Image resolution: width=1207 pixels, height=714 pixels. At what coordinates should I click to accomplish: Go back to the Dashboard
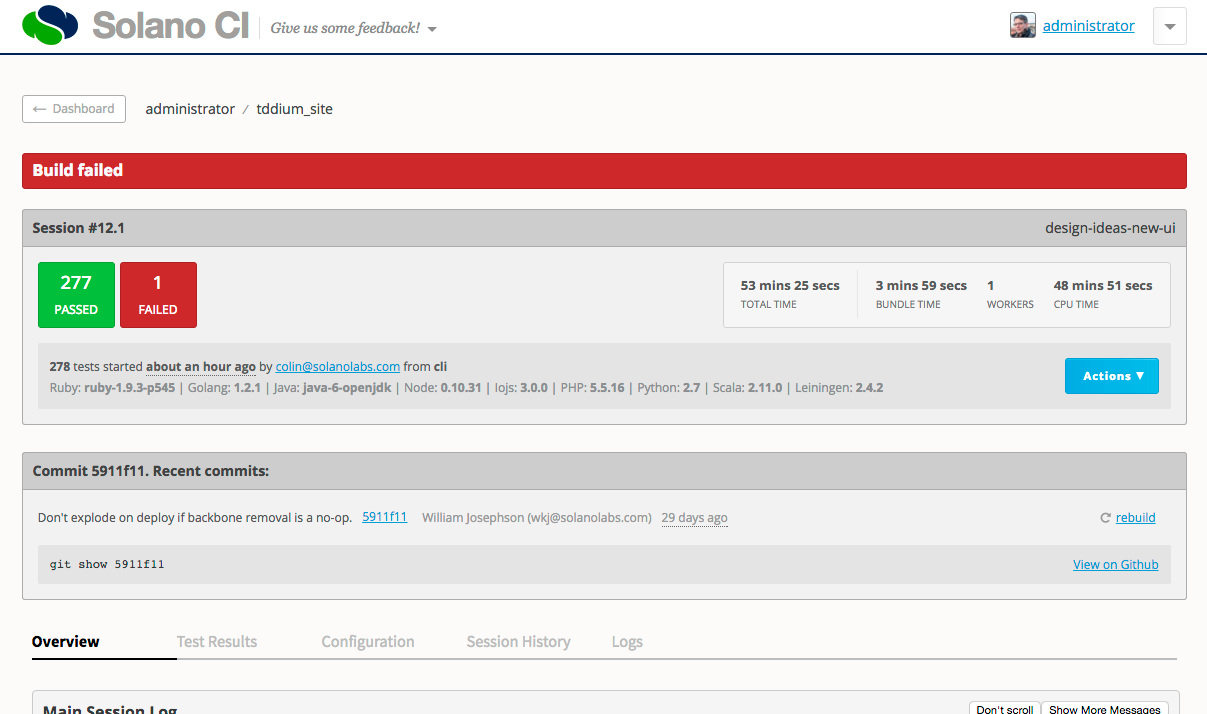(x=74, y=109)
